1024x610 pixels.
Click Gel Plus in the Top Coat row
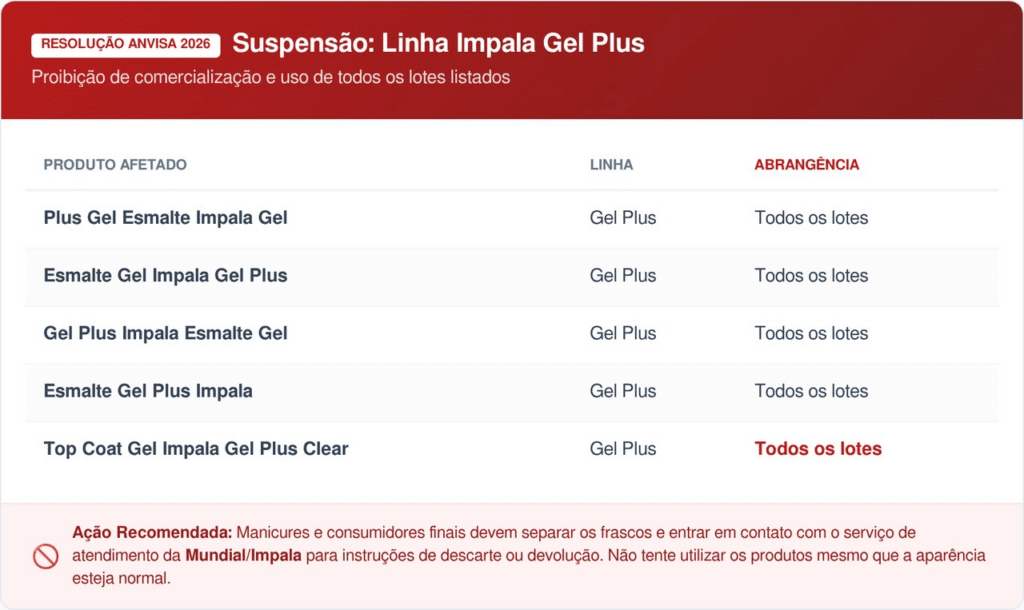pyautogui.click(x=623, y=450)
